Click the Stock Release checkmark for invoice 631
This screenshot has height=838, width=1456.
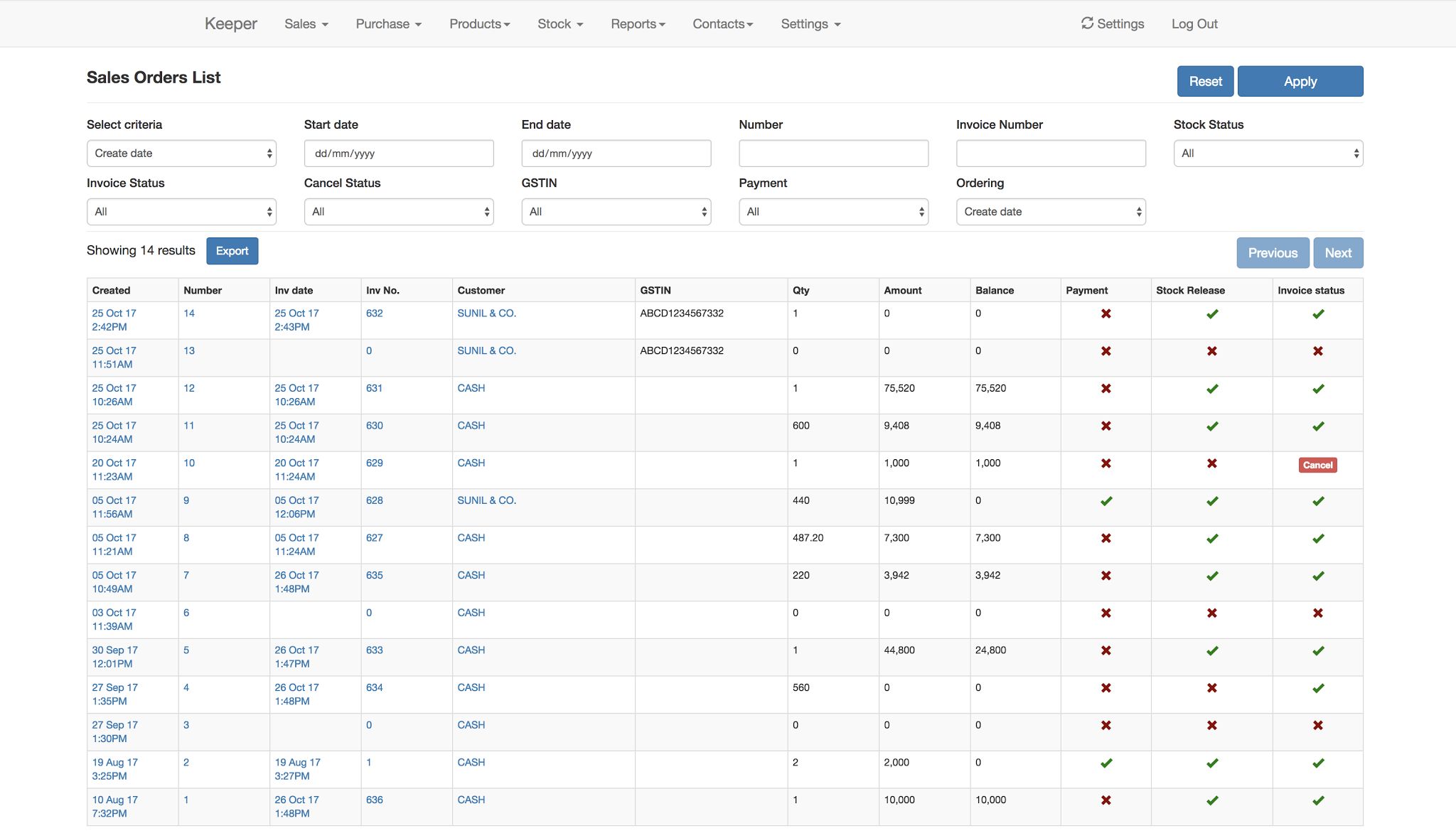1212,389
